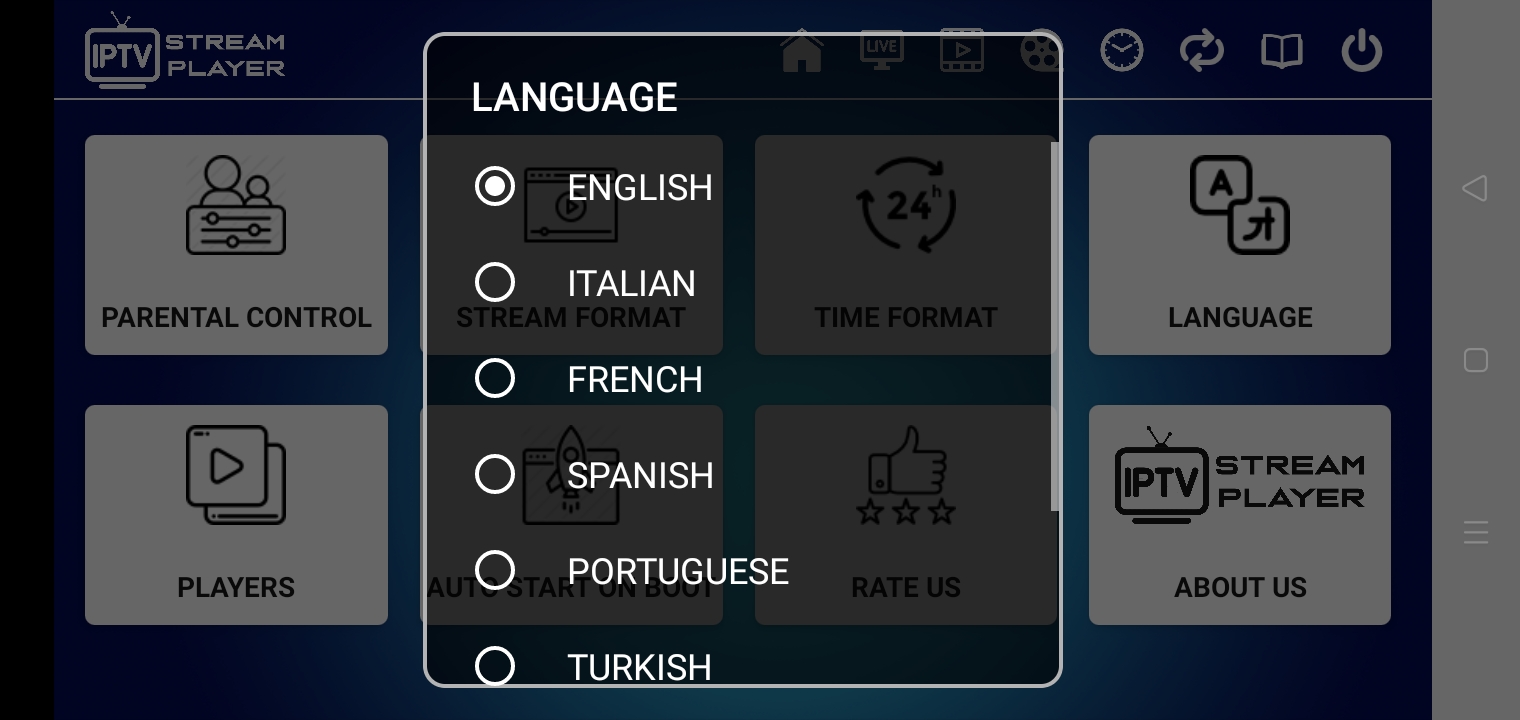
Task: Tap Android home square button
Action: [1475, 360]
